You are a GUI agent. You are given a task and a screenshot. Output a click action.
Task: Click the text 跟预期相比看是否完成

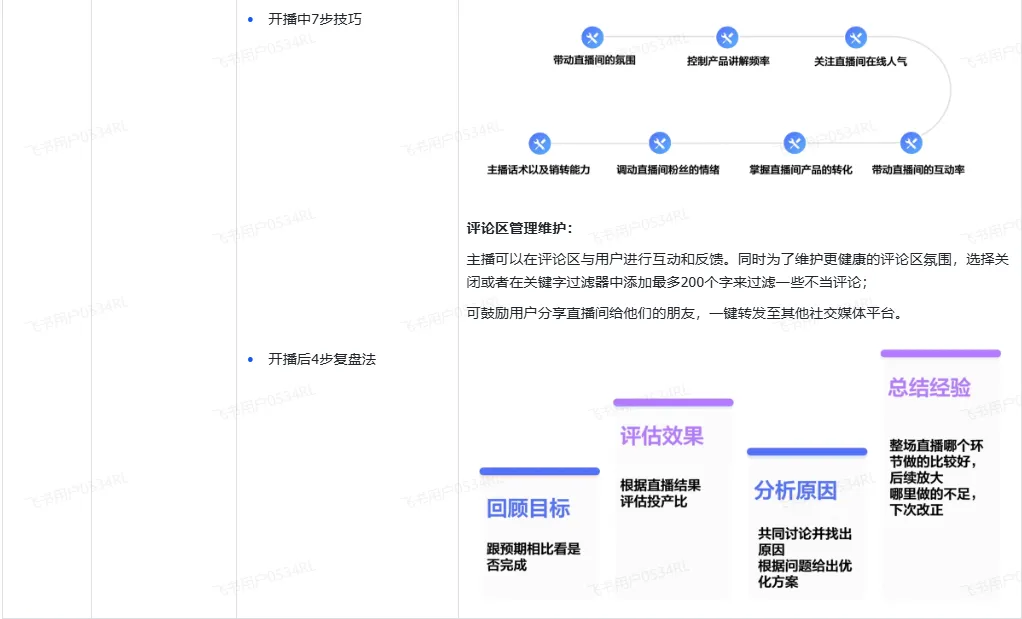pos(533,557)
